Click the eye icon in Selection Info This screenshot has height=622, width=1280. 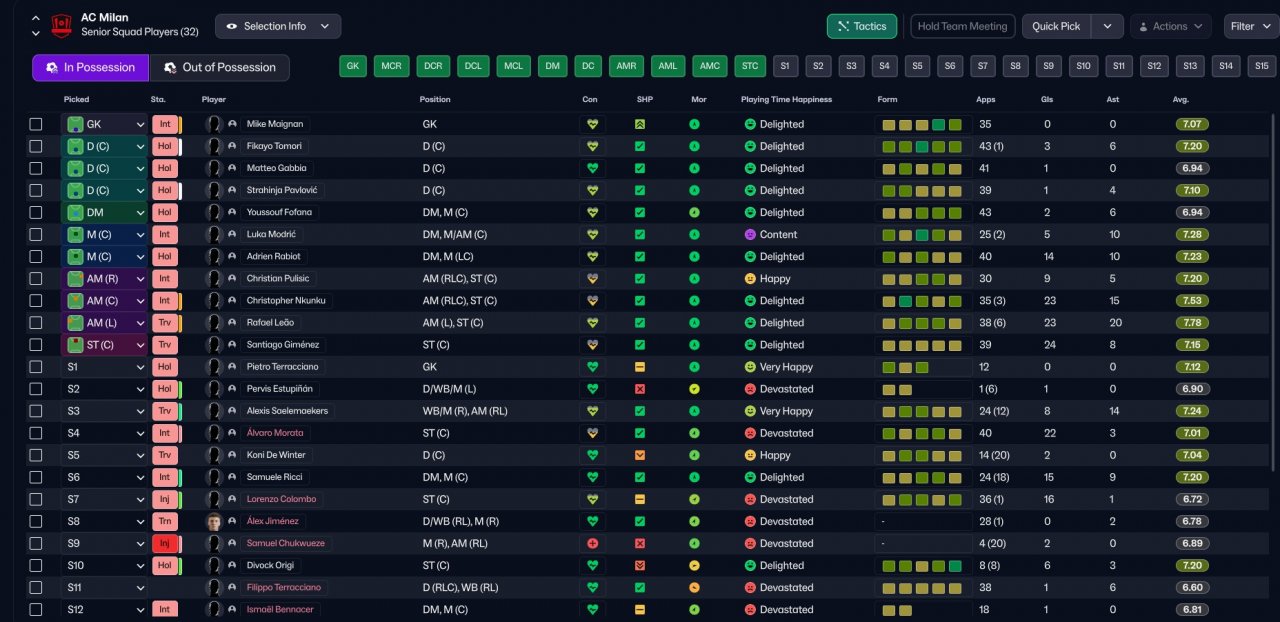pos(232,26)
